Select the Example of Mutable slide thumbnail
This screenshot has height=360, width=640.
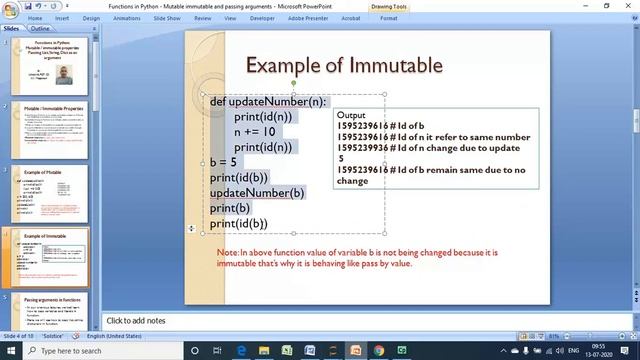pyautogui.click(x=49, y=193)
